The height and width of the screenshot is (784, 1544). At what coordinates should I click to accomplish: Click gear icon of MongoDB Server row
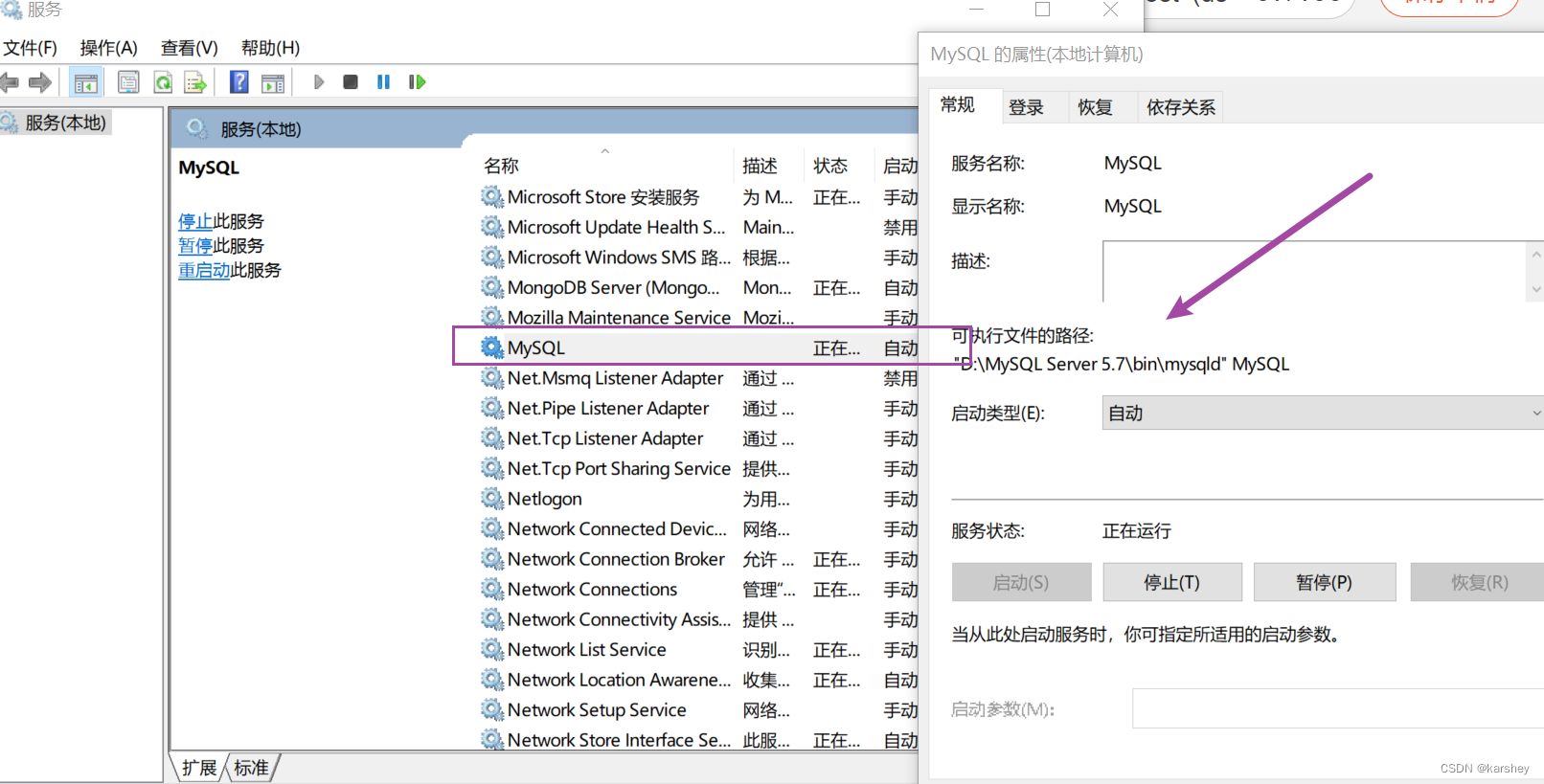pyautogui.click(x=492, y=287)
